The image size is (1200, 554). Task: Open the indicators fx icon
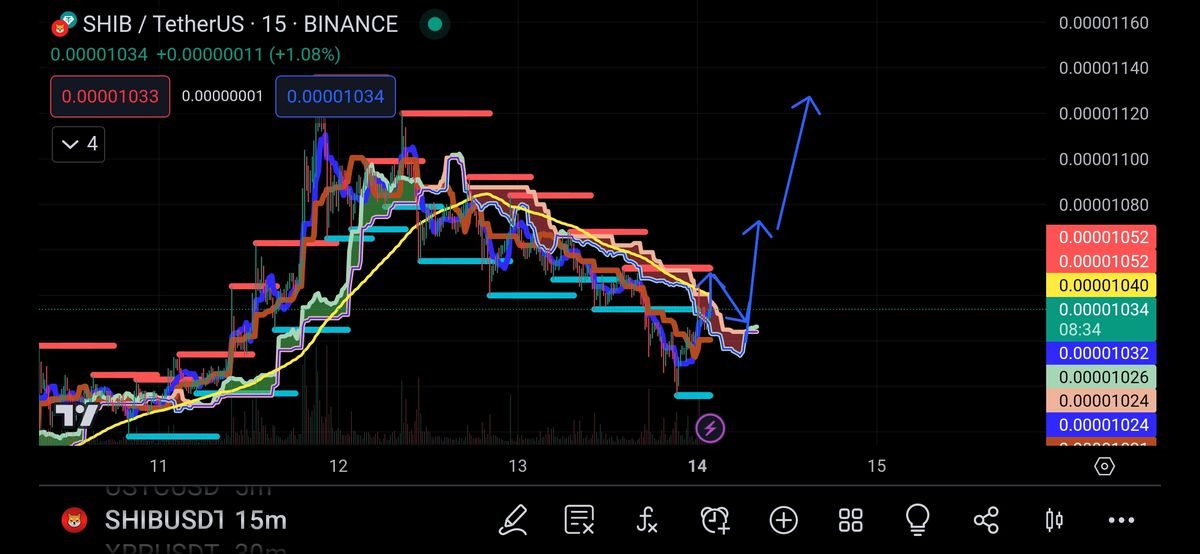click(x=647, y=519)
